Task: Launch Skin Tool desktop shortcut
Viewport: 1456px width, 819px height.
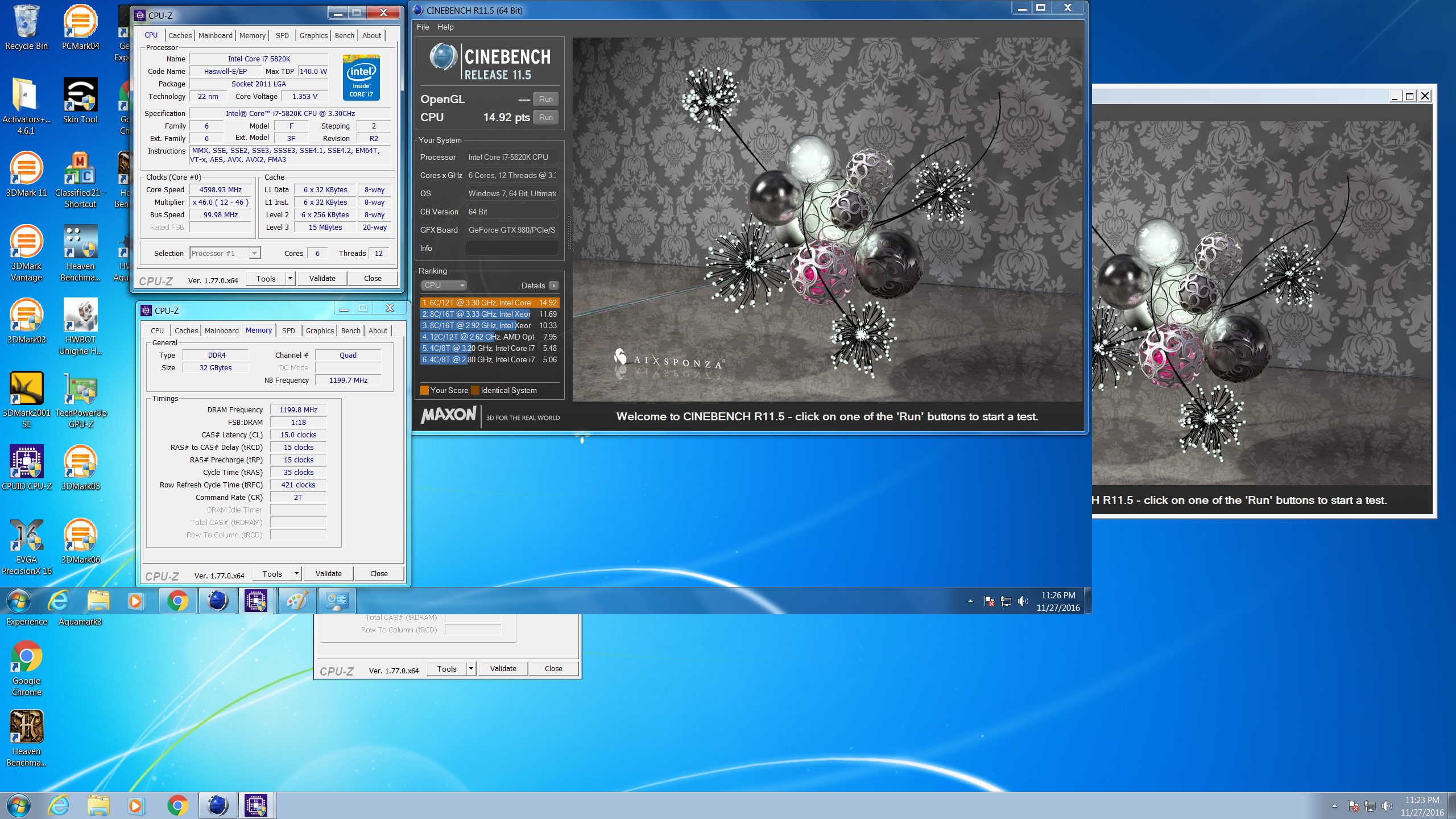Action: click(80, 101)
